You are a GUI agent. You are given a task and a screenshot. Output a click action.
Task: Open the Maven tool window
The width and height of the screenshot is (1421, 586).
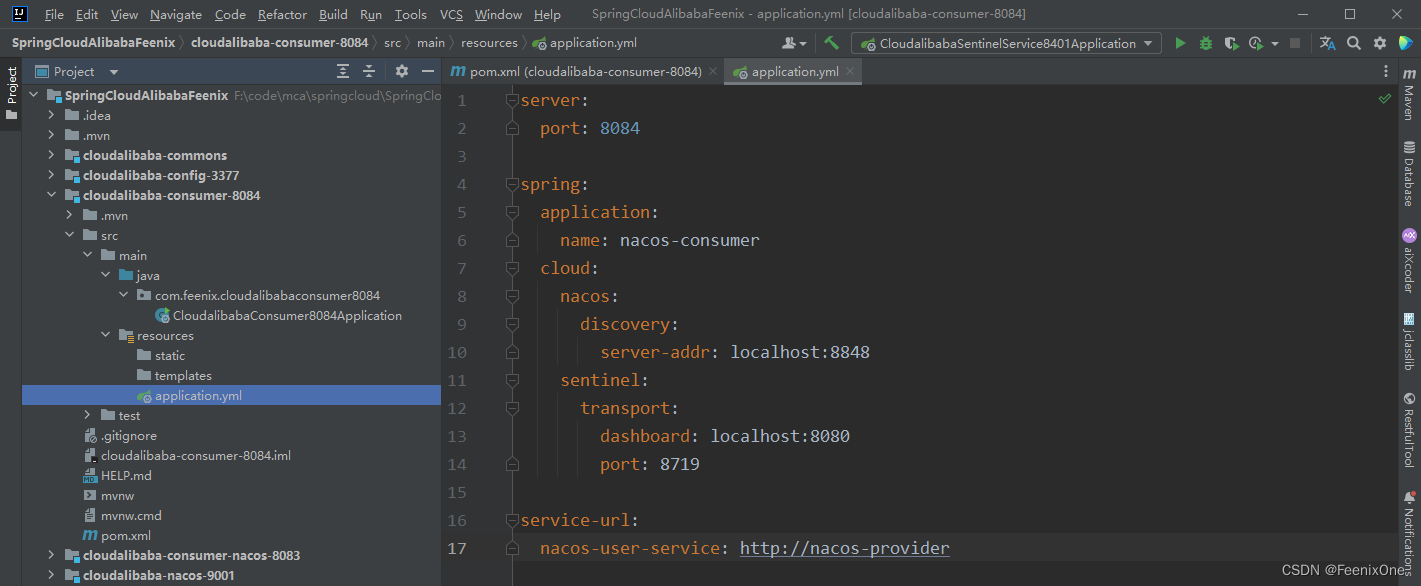pos(1409,95)
